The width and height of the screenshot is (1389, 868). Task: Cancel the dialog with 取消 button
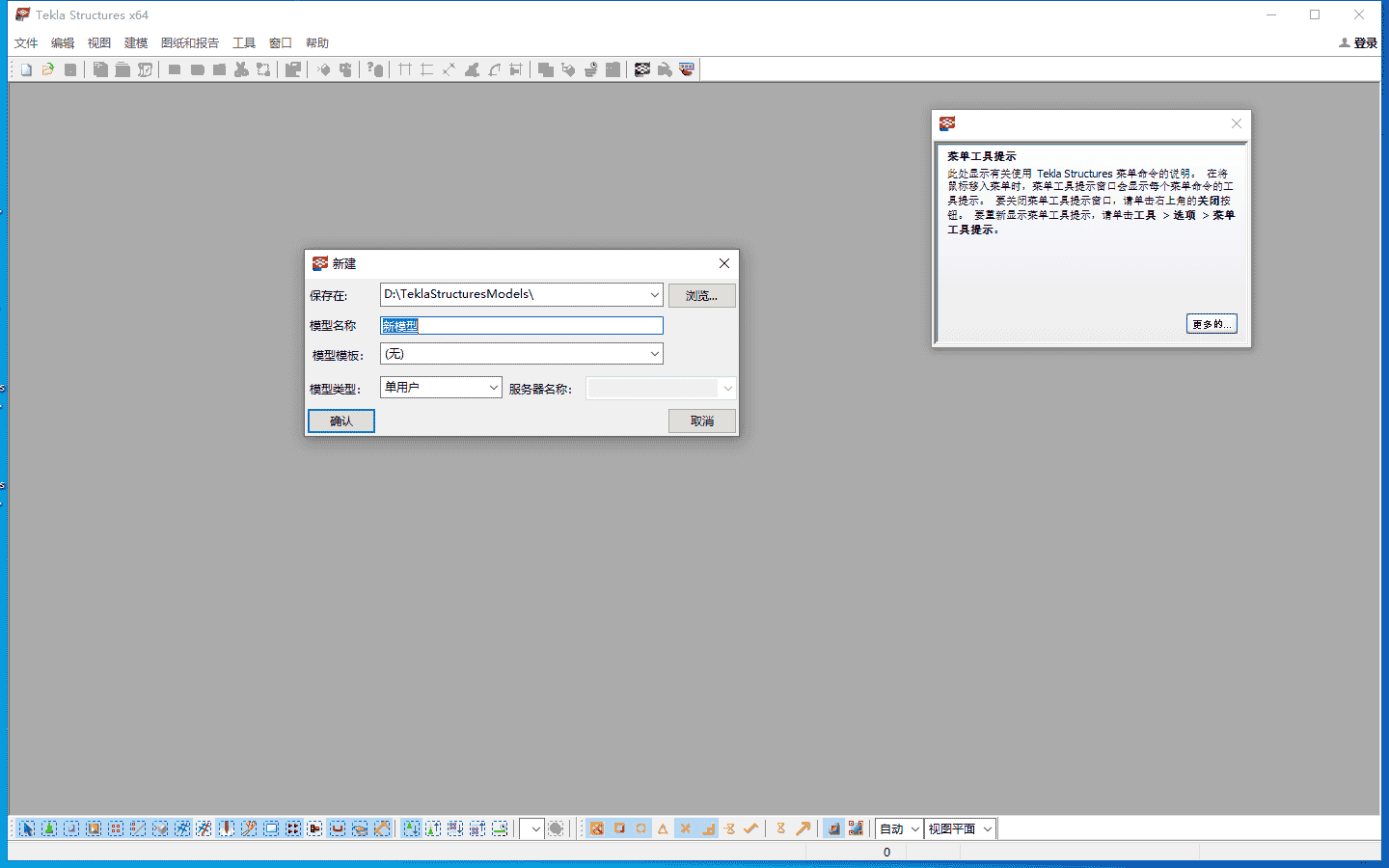click(x=701, y=420)
